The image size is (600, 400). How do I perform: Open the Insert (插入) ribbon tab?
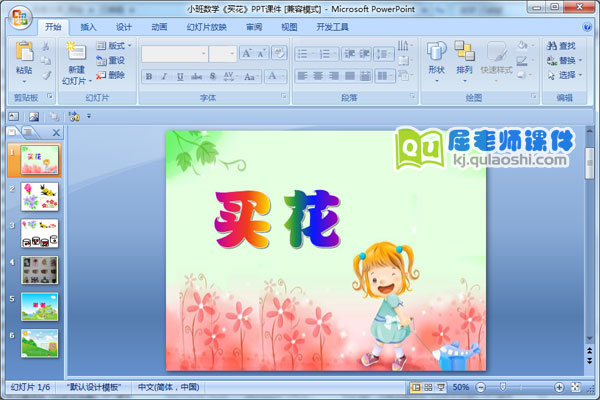pos(88,27)
